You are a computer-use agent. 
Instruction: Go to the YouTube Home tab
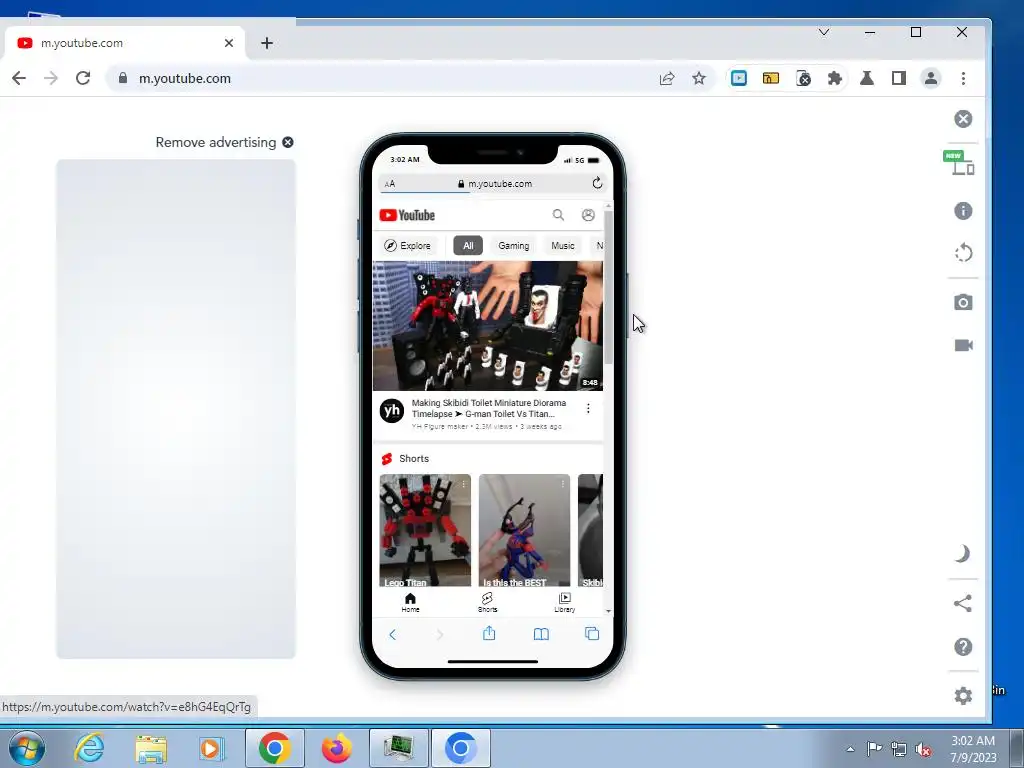[x=410, y=602]
